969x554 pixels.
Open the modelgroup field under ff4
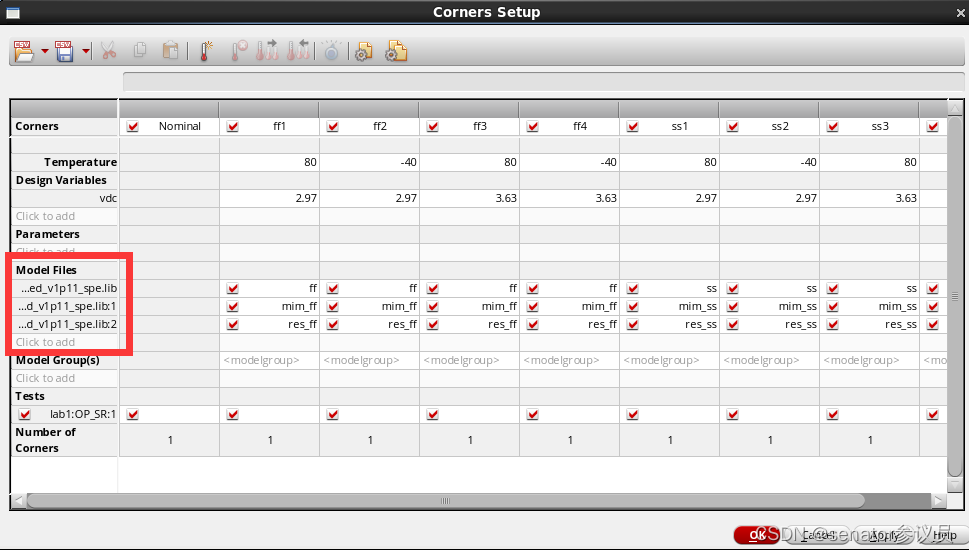point(570,360)
